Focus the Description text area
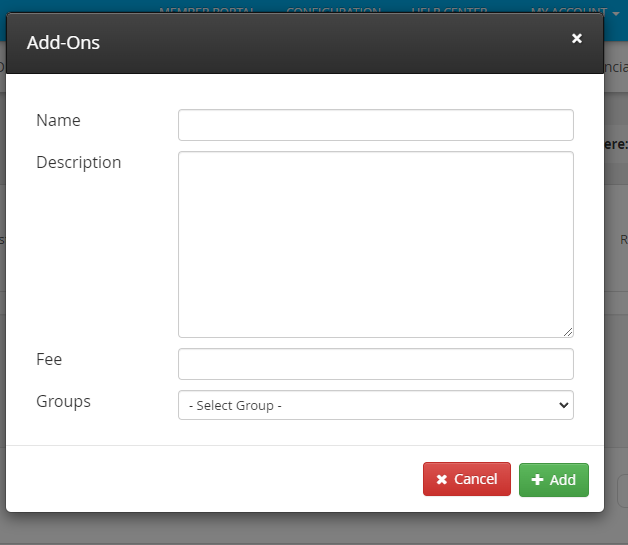Screen dimensions: 628x545 (x=376, y=244)
